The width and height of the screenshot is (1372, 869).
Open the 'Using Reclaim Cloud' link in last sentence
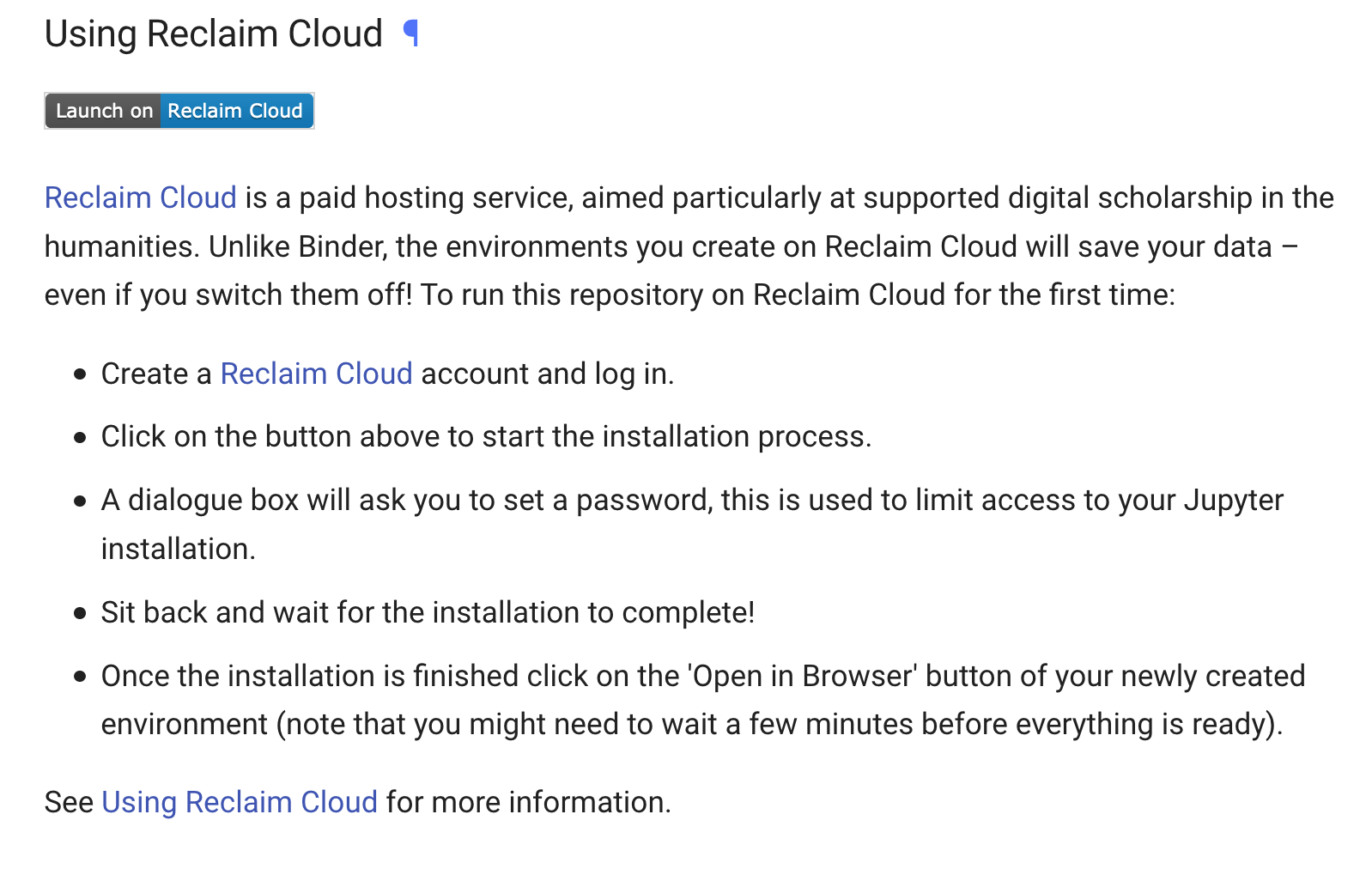[x=240, y=802]
